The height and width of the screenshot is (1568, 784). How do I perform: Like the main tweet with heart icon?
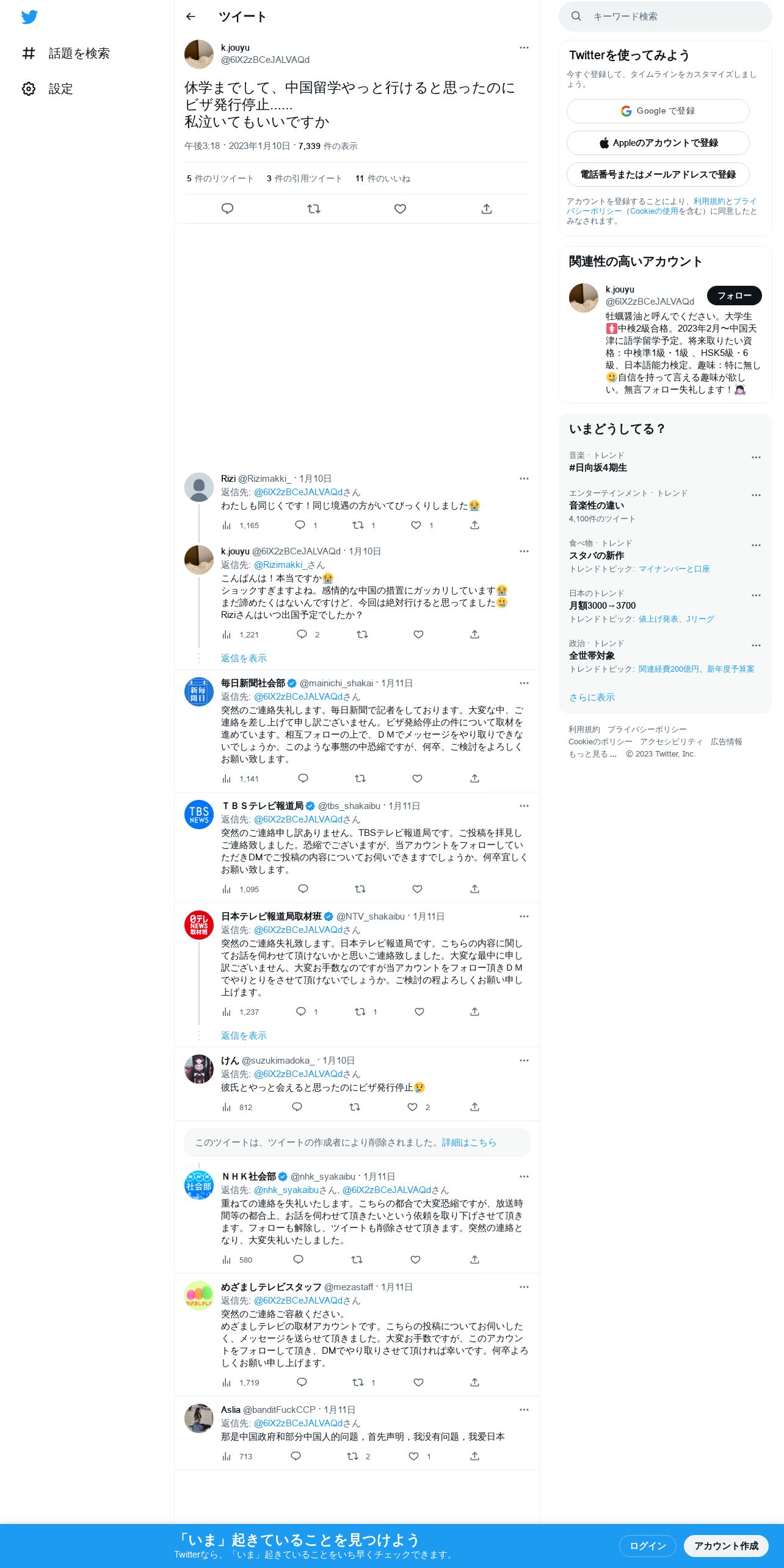(x=400, y=209)
